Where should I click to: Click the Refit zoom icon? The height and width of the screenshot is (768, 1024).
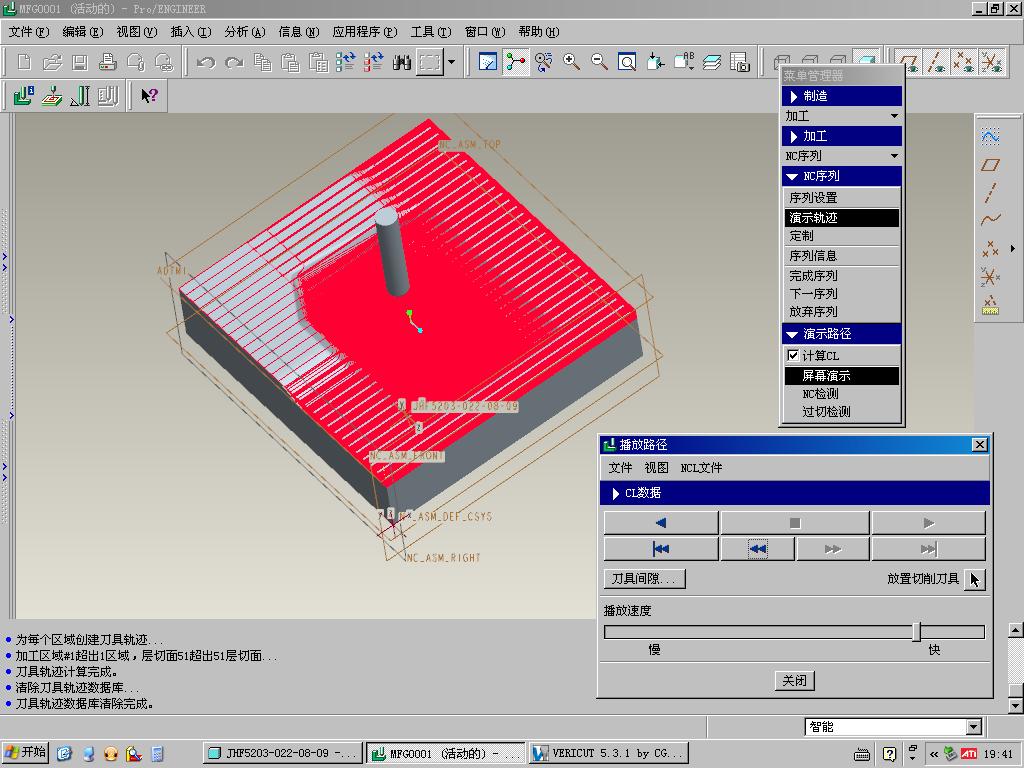pyautogui.click(x=627, y=62)
